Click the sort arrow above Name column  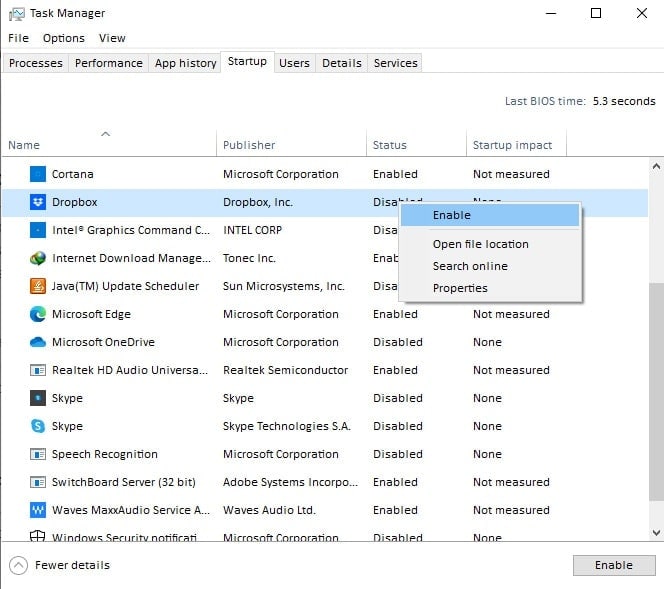(105, 134)
